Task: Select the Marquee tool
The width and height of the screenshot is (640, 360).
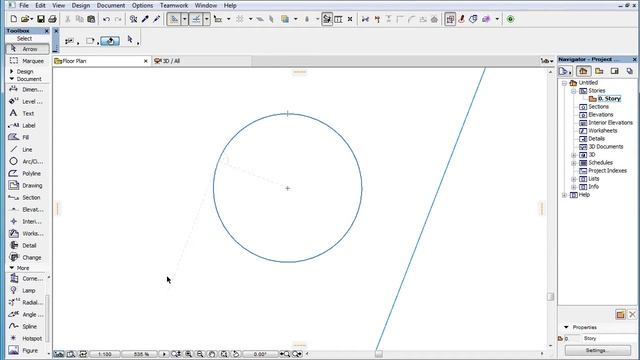Action: (28, 61)
